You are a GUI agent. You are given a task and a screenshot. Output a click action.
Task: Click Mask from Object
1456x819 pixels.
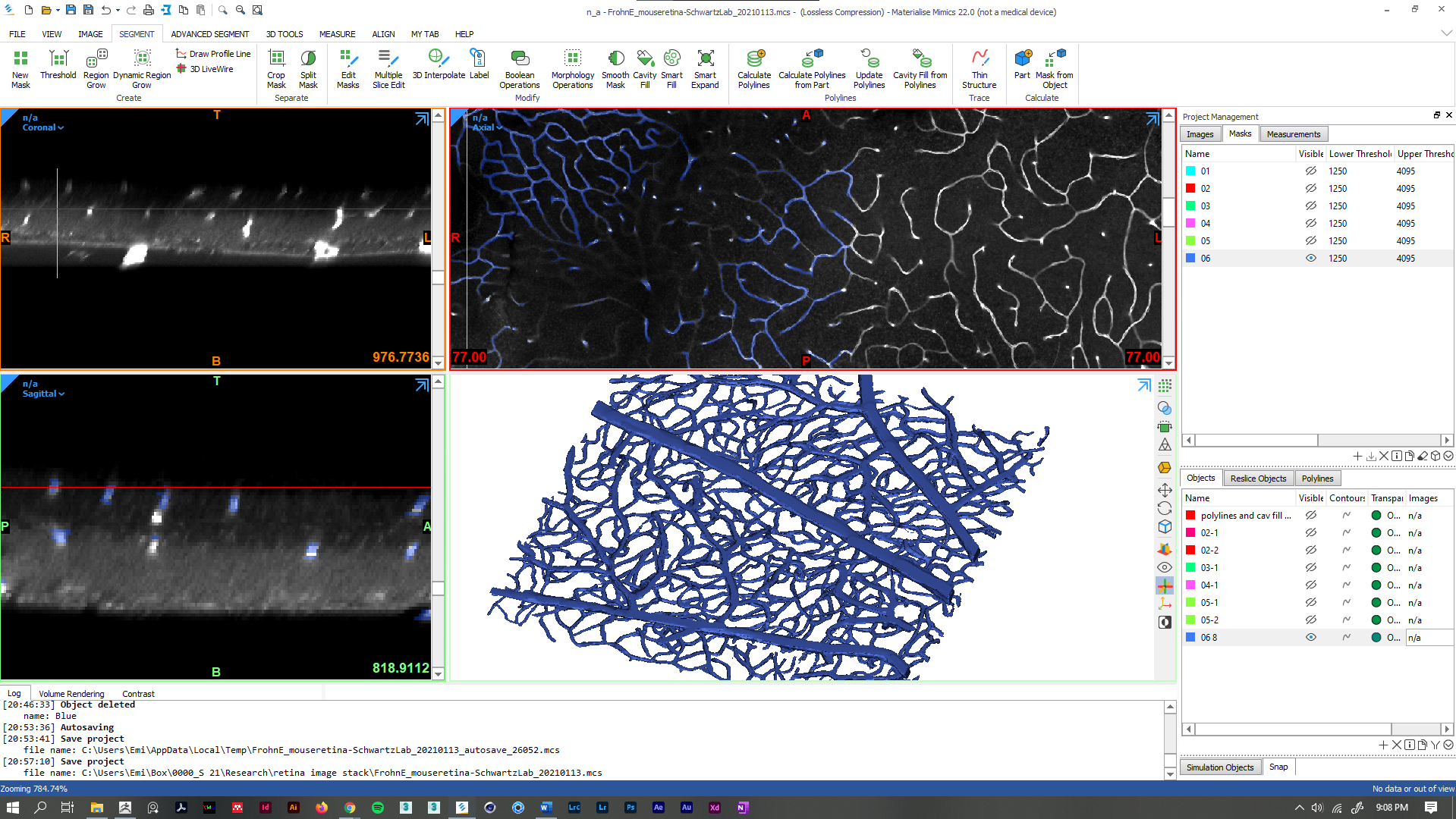click(x=1055, y=69)
